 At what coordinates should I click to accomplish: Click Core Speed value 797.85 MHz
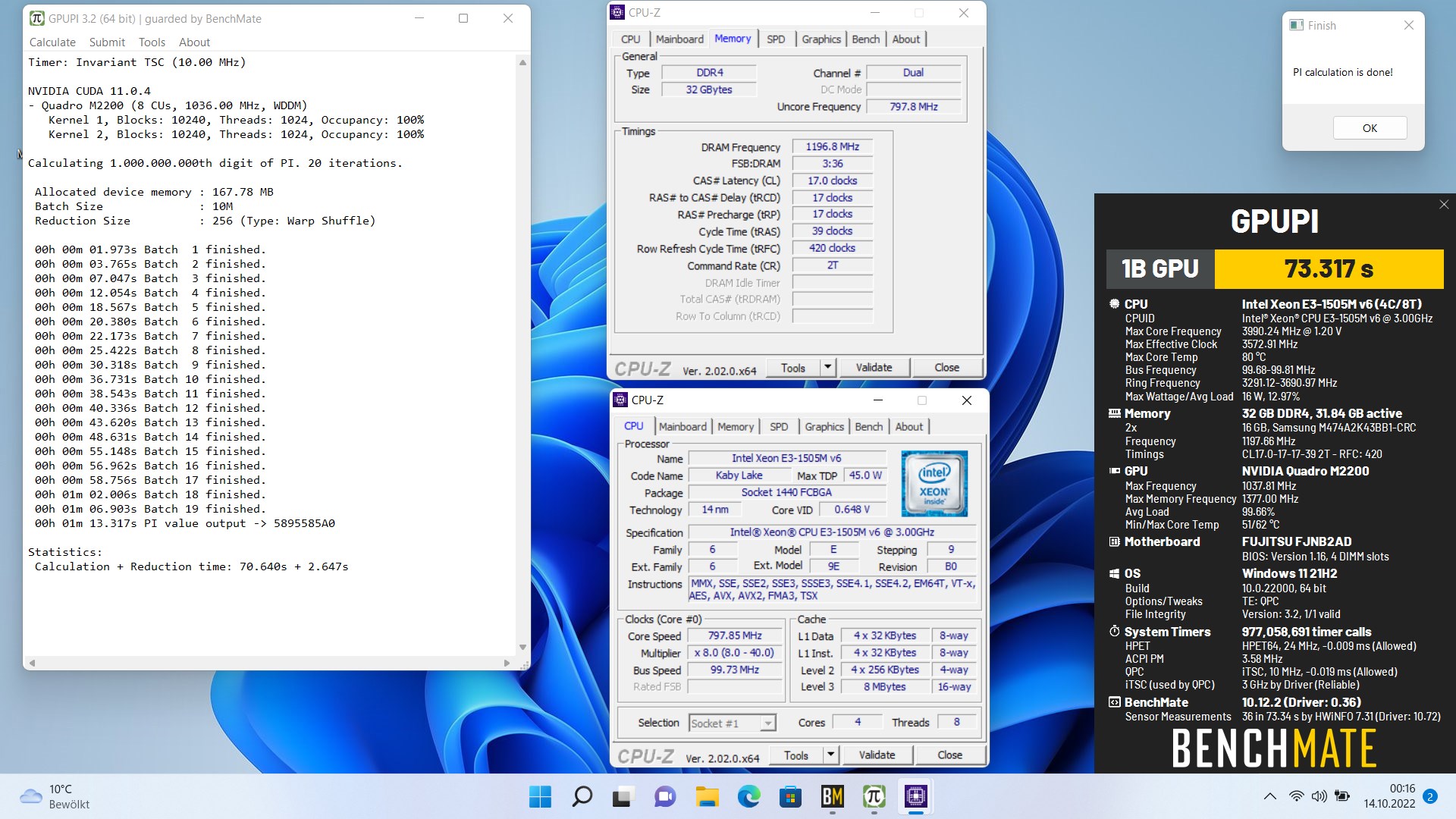[x=735, y=635]
